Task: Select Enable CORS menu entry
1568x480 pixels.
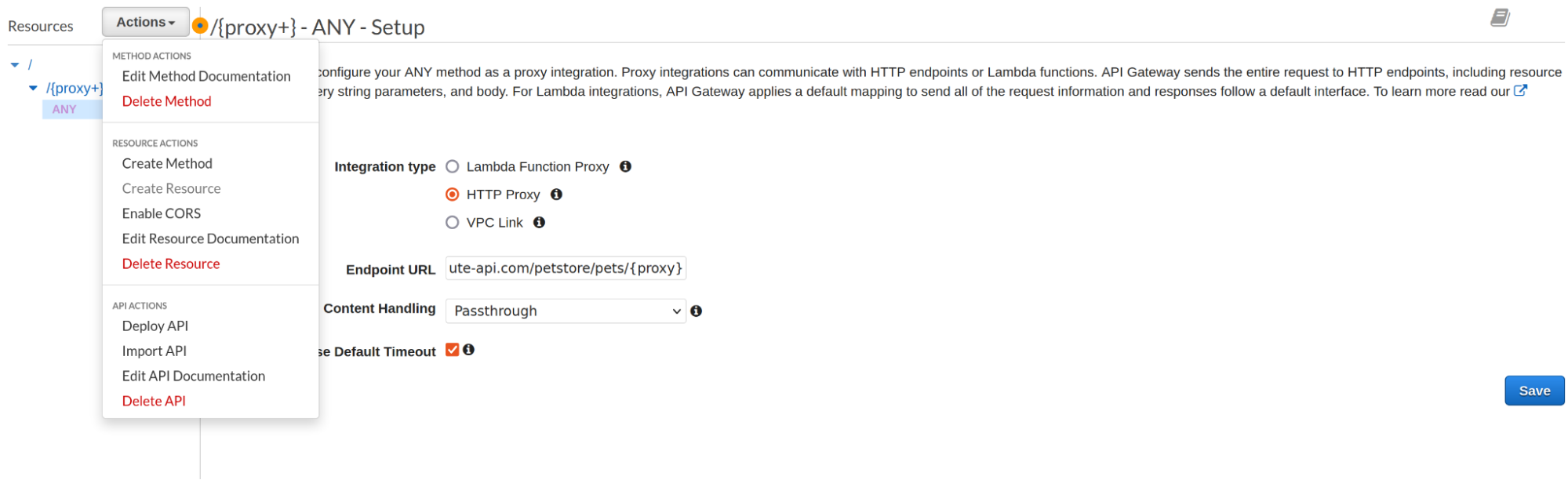Action: [x=162, y=213]
